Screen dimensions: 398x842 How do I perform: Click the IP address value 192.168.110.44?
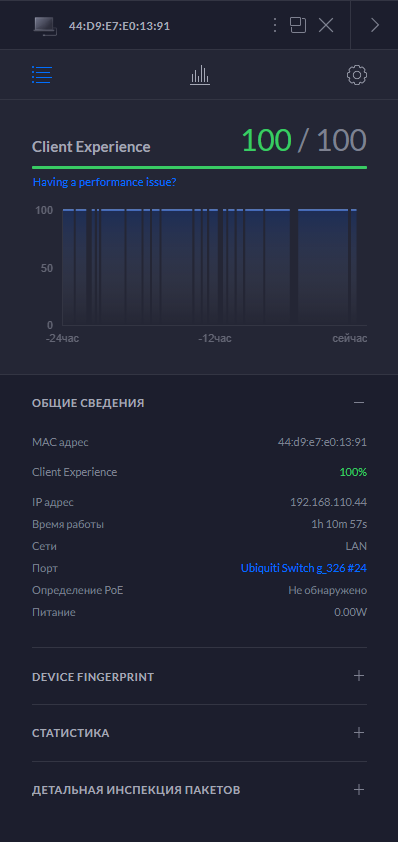point(328,502)
